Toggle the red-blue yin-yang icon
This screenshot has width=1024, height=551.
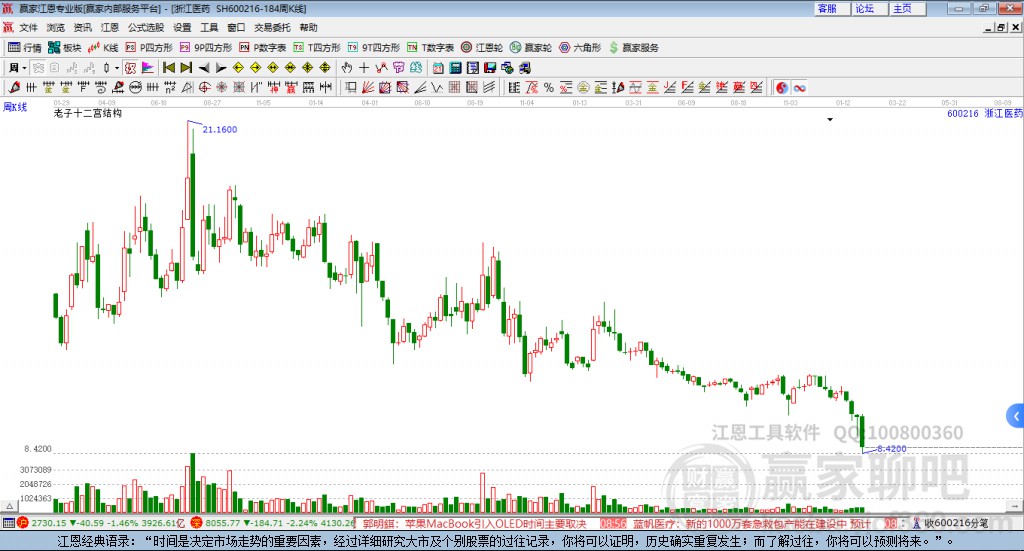pos(782,87)
